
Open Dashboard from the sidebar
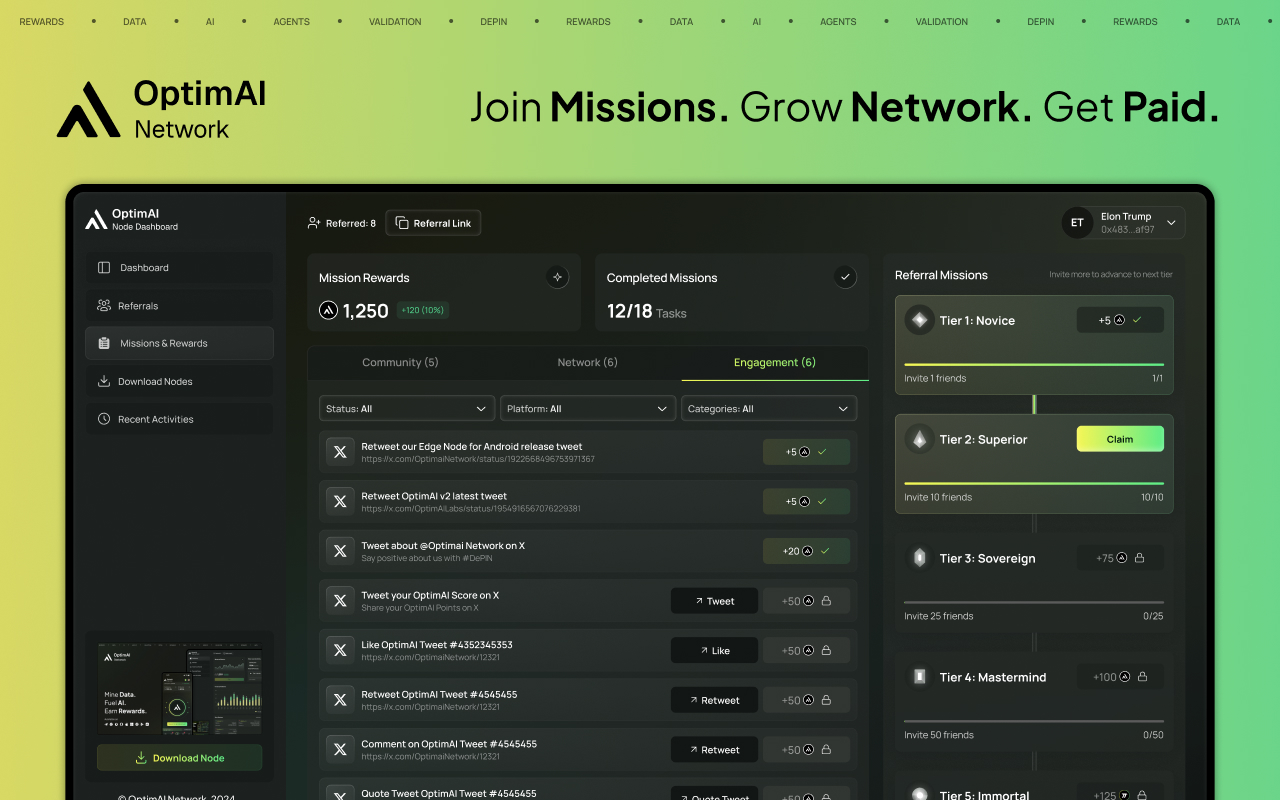(179, 268)
